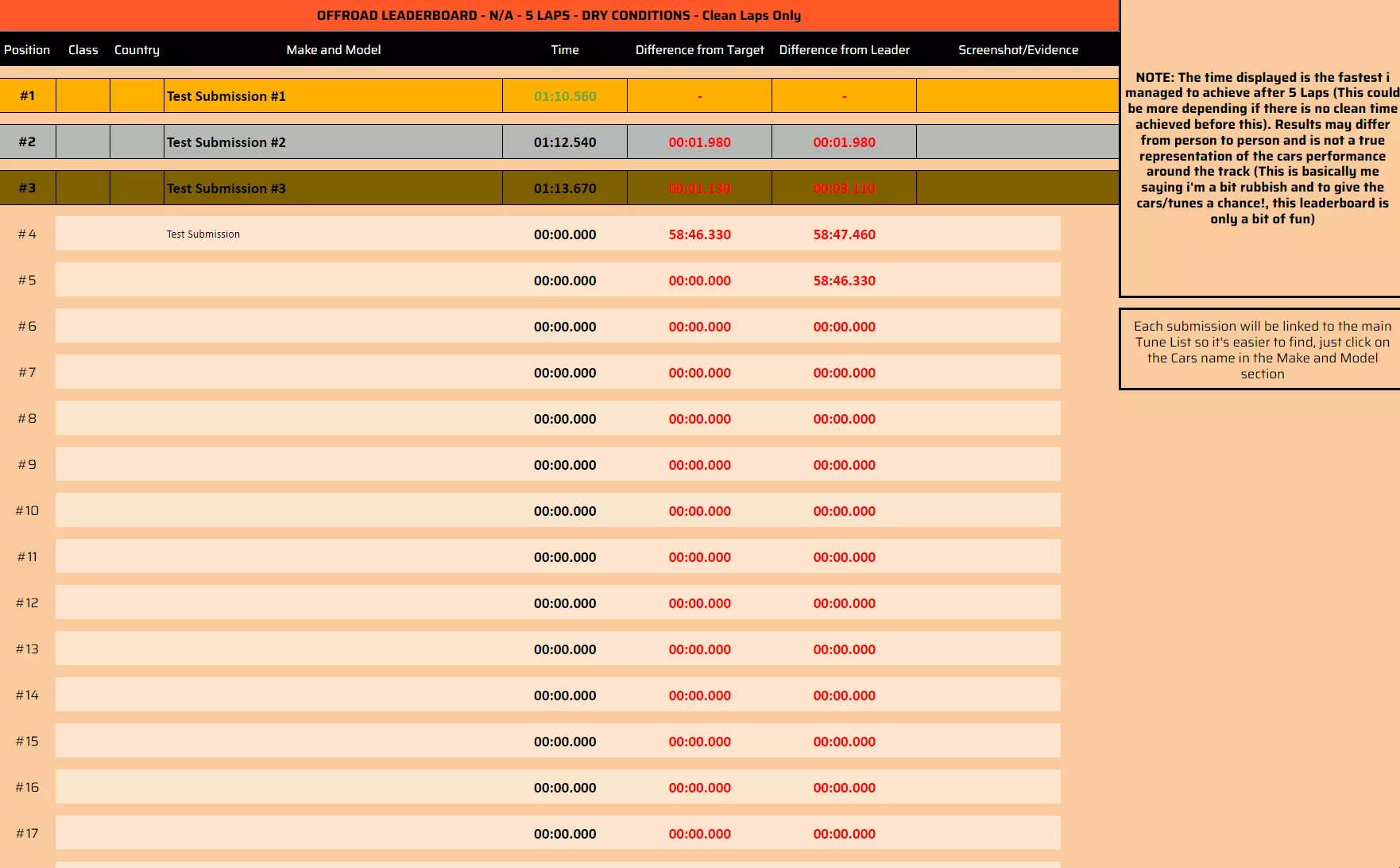Click the Time cell in row #9
This screenshot has height=868, width=1400.
(x=565, y=465)
